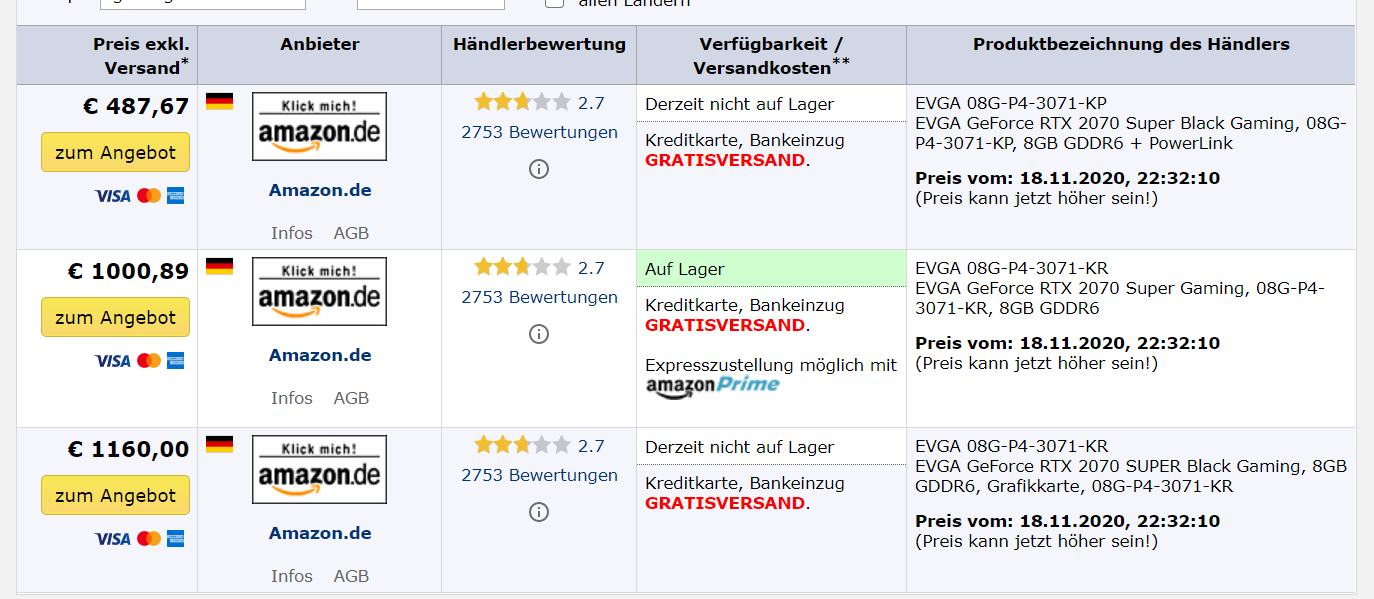Click info icon in €1160,00 offer's rating
Image resolution: width=1374 pixels, height=599 pixels.
click(539, 512)
